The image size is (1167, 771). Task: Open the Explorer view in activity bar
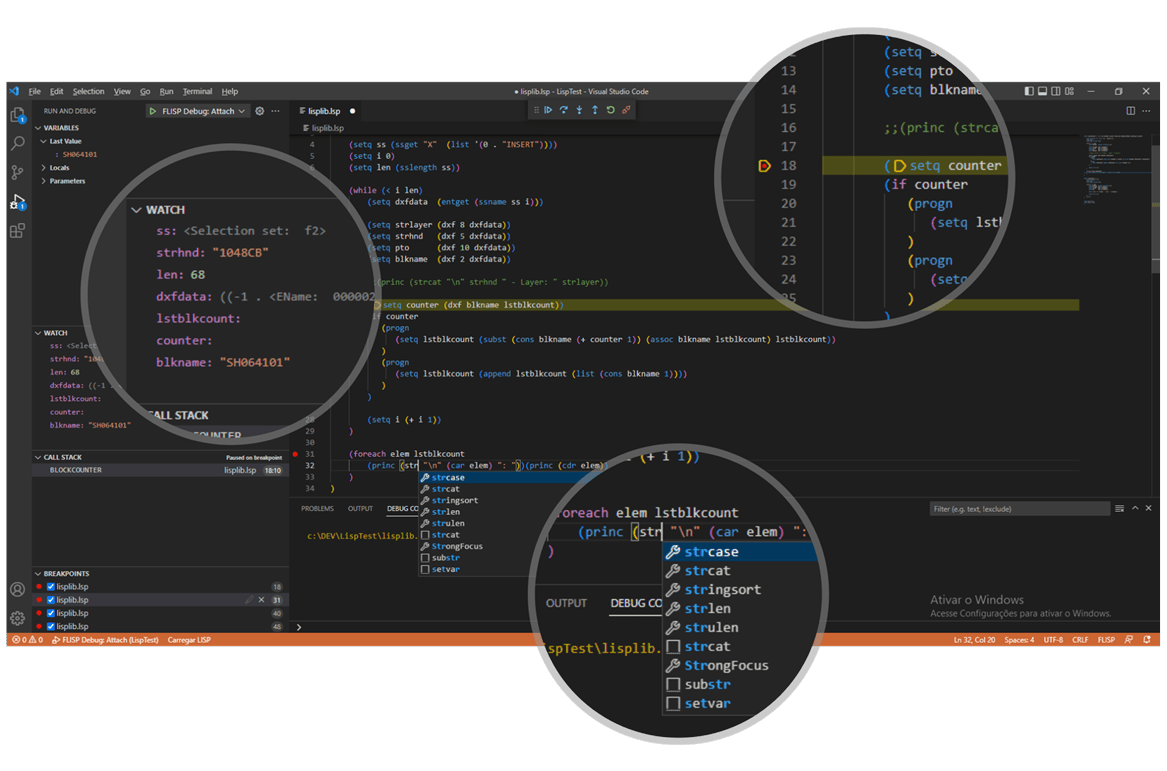click(x=18, y=115)
